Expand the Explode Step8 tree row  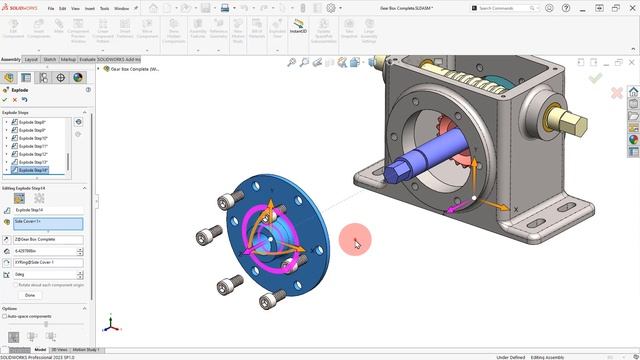point(6,122)
